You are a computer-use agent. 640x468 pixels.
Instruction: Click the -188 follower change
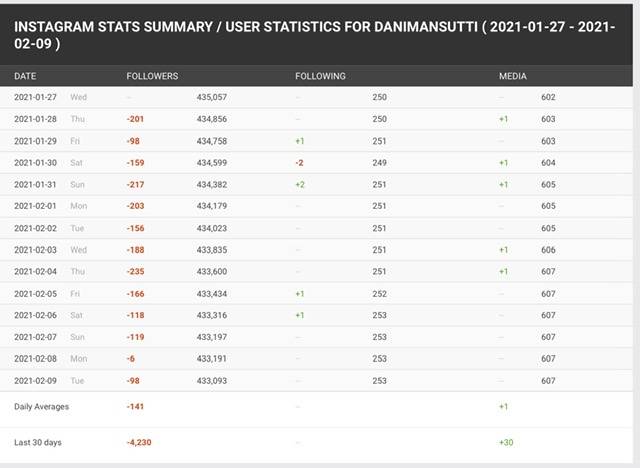[135, 250]
